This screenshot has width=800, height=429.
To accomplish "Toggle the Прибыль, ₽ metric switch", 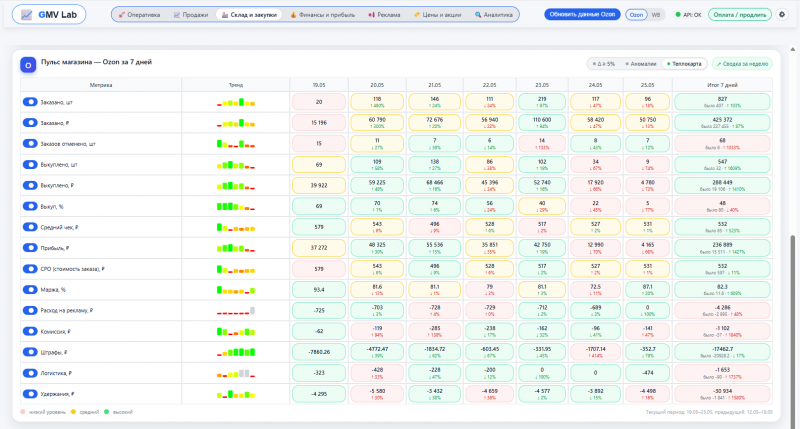I will click(x=30, y=248).
